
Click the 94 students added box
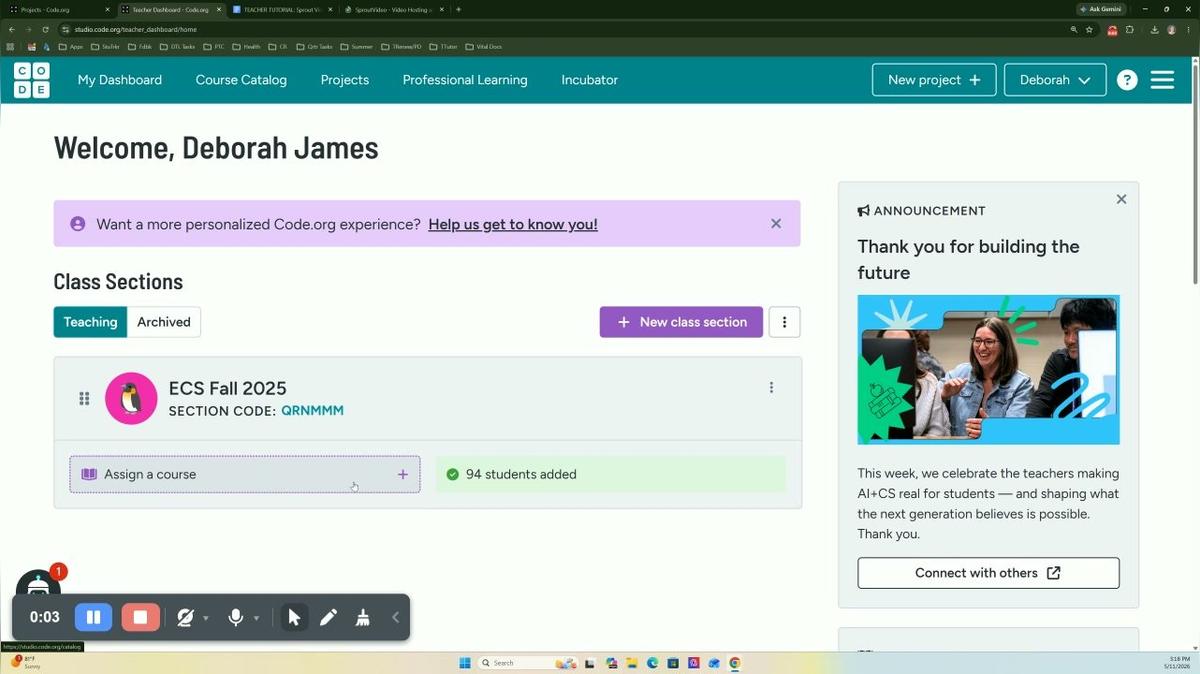pyautogui.click(x=610, y=474)
